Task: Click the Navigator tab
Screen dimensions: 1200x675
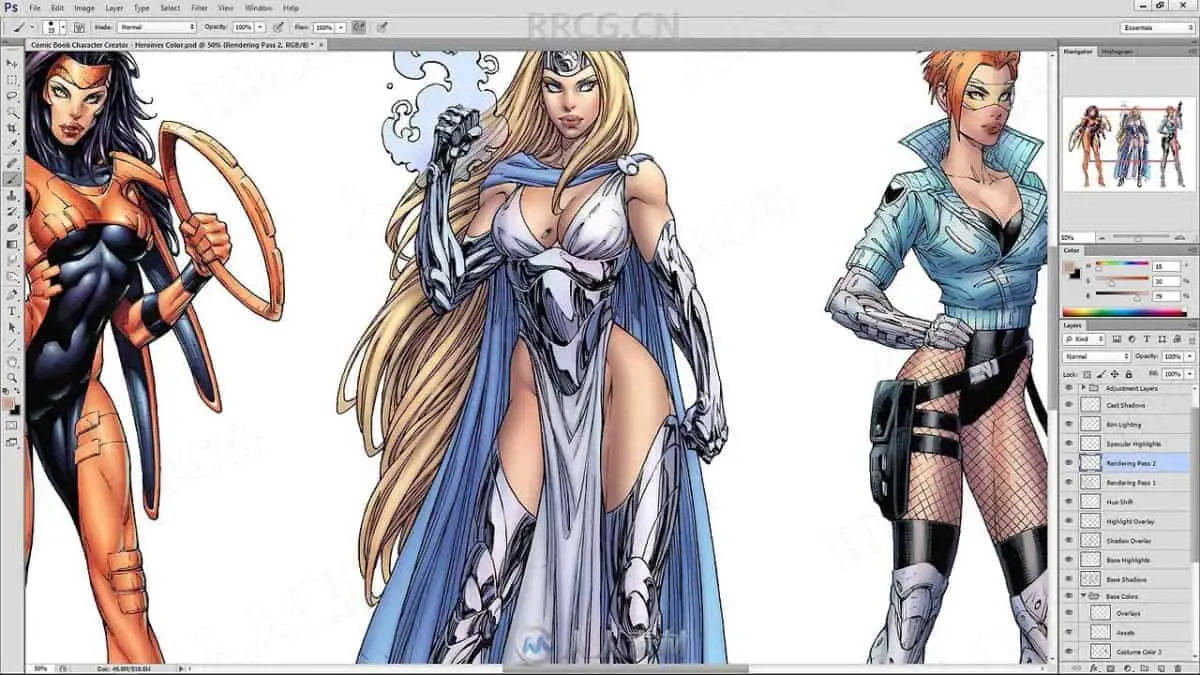Action: click(1078, 51)
